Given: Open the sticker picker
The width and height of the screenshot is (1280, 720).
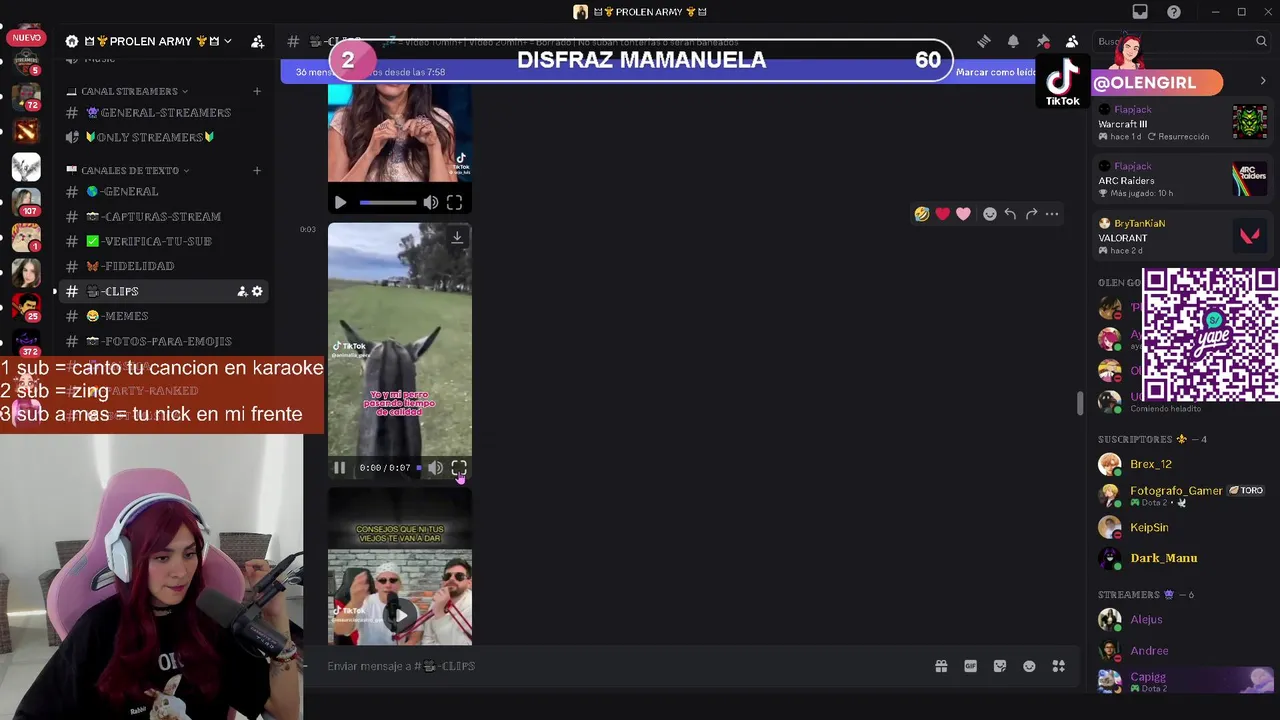Looking at the screenshot, I should click(x=1000, y=666).
